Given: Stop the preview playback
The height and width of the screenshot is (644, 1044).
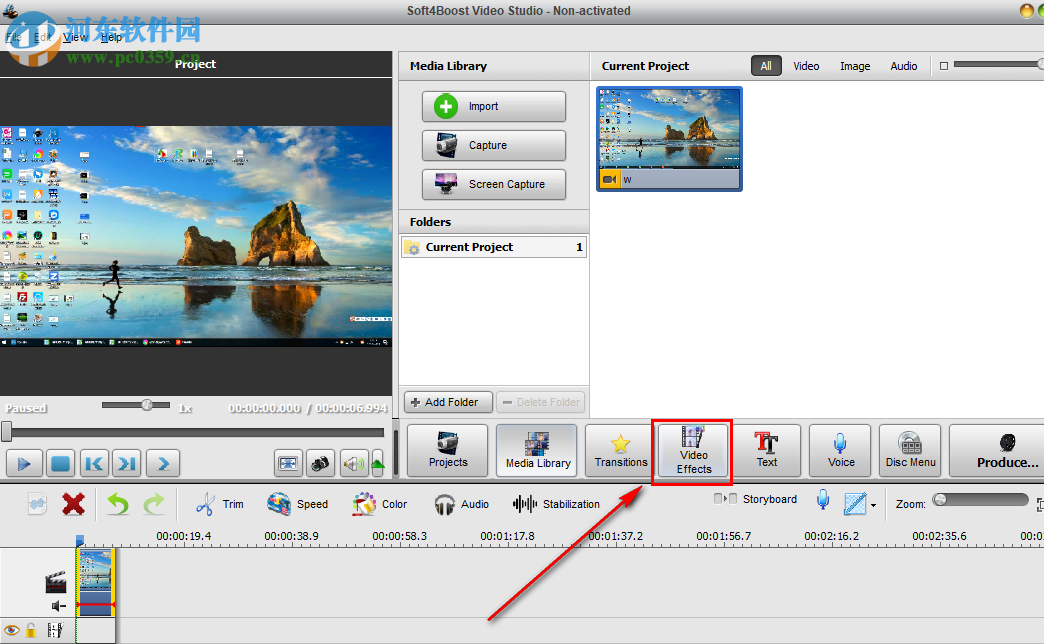Looking at the screenshot, I should 61,464.
